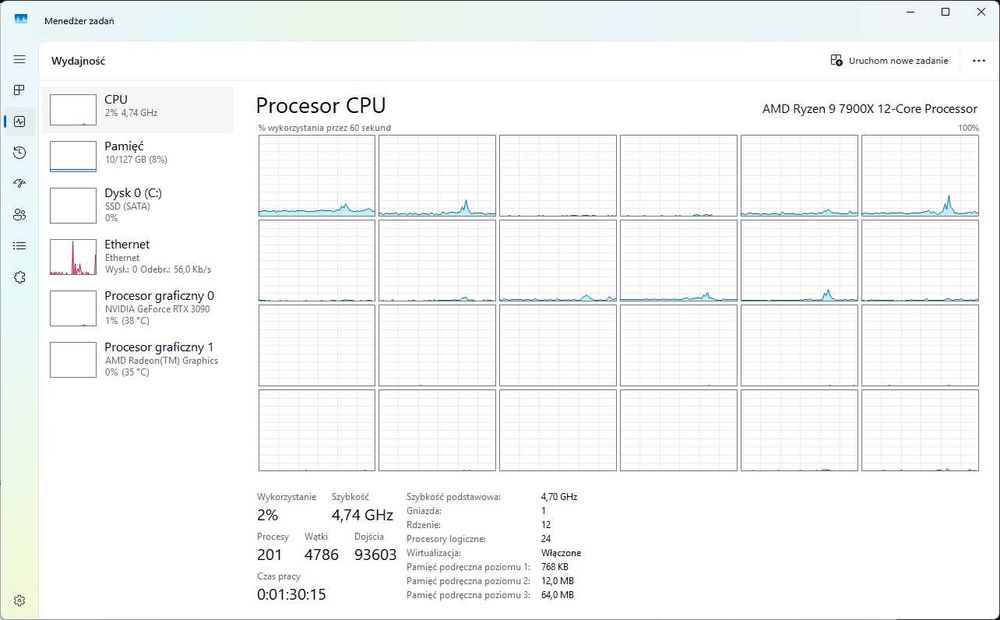1000x620 pixels.
Task: Click the Task Manager app icon in title bar
Action: pos(21,20)
